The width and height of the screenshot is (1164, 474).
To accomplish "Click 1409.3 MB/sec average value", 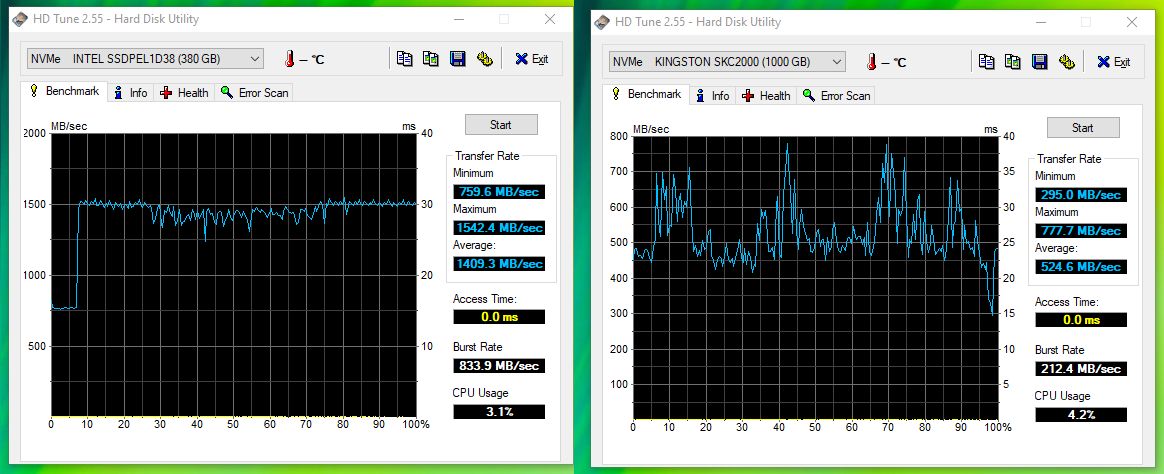I will pos(499,263).
